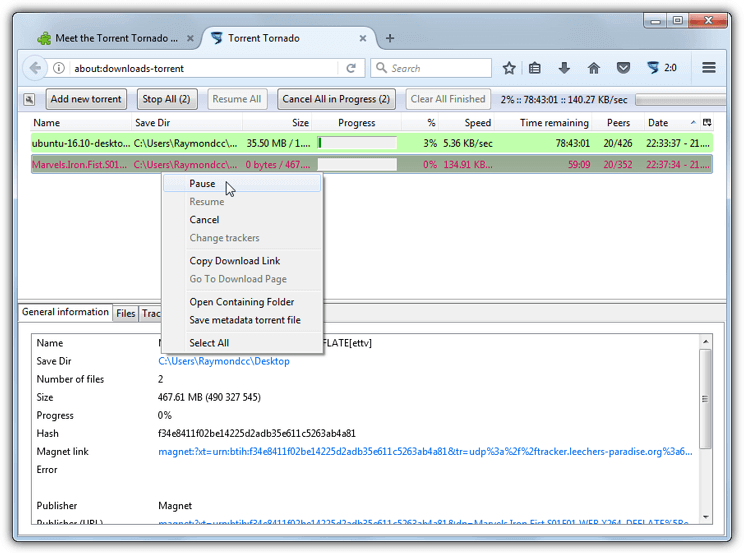This screenshot has height=553, width=744.
Task: Click the bookmark star icon
Action: coord(509,68)
